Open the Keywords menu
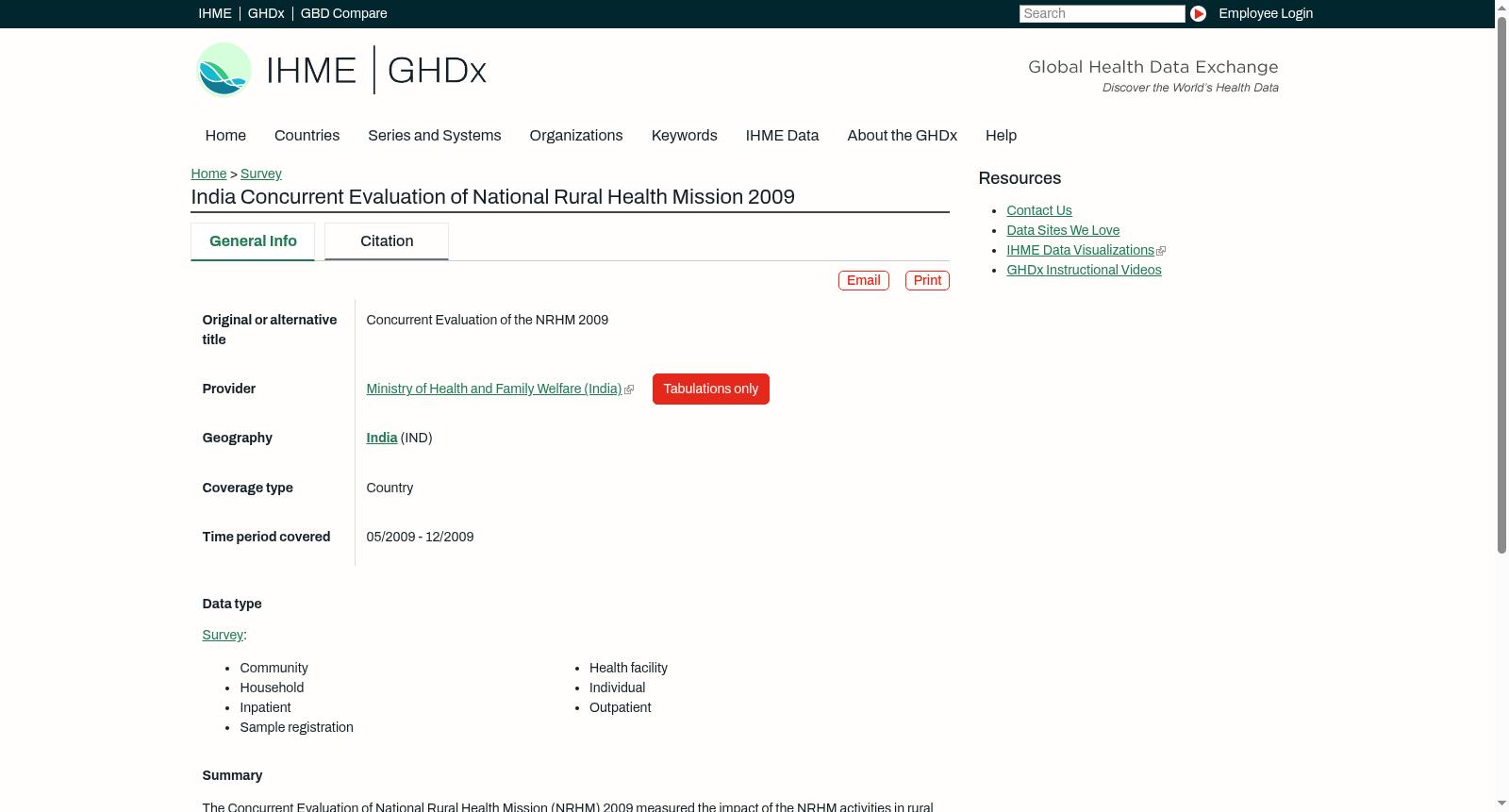 click(684, 135)
